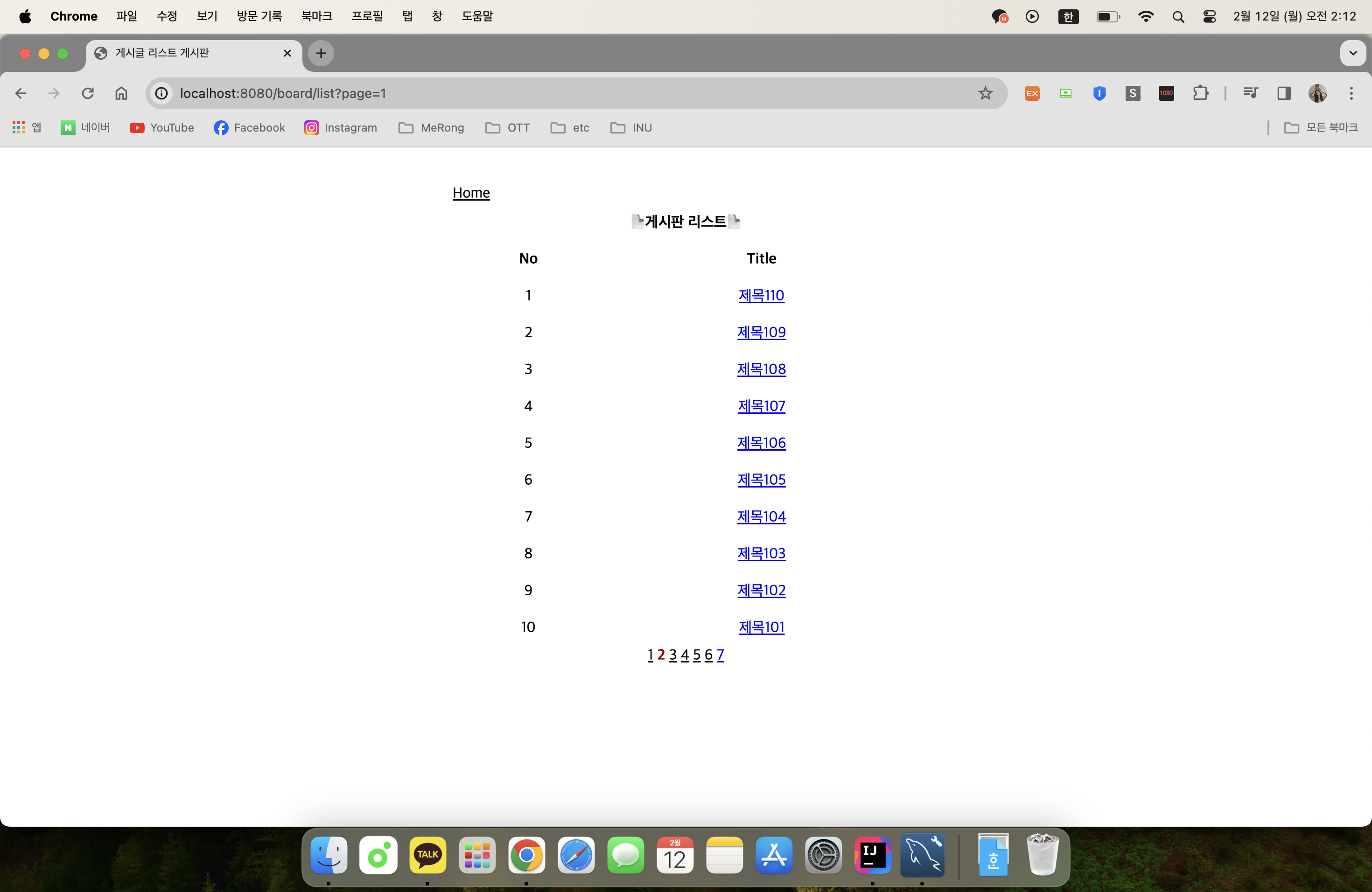Bookmark this page with the star icon
Screen dimensions: 1372x892
coord(985,93)
